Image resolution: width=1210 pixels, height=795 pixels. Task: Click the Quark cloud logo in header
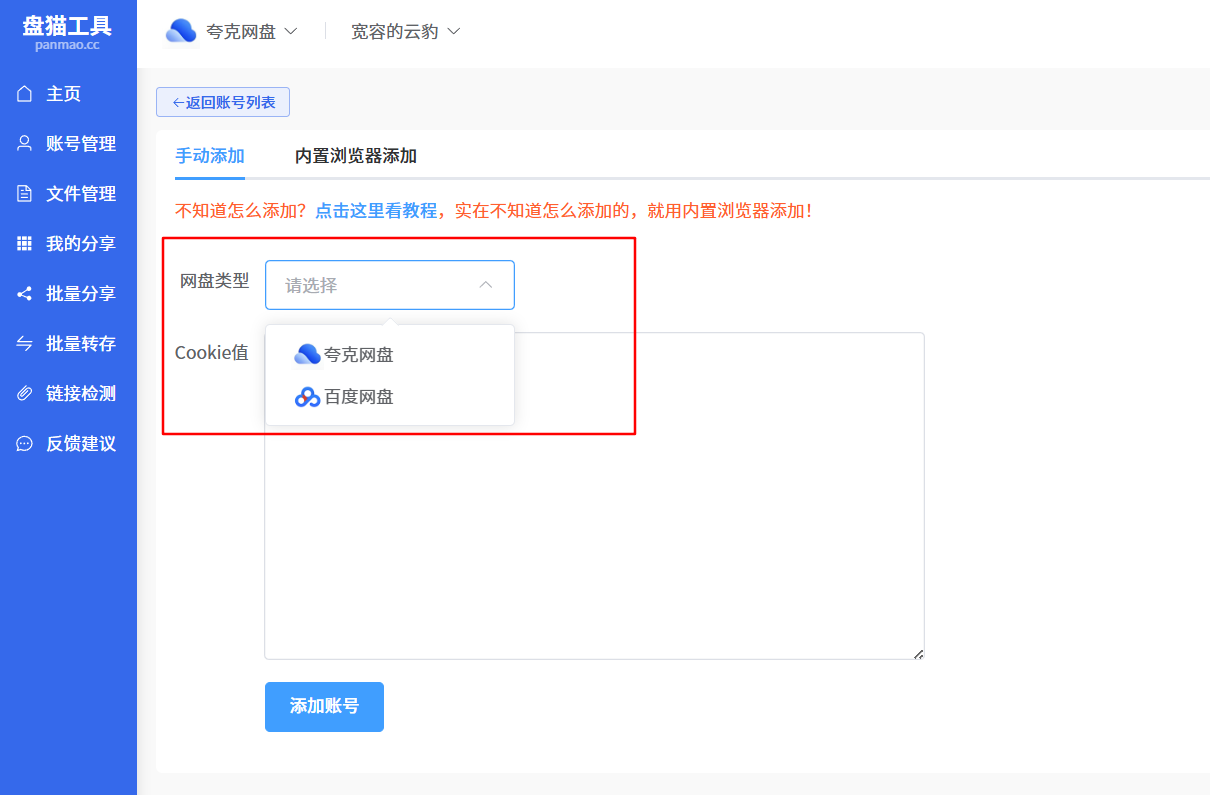181,32
